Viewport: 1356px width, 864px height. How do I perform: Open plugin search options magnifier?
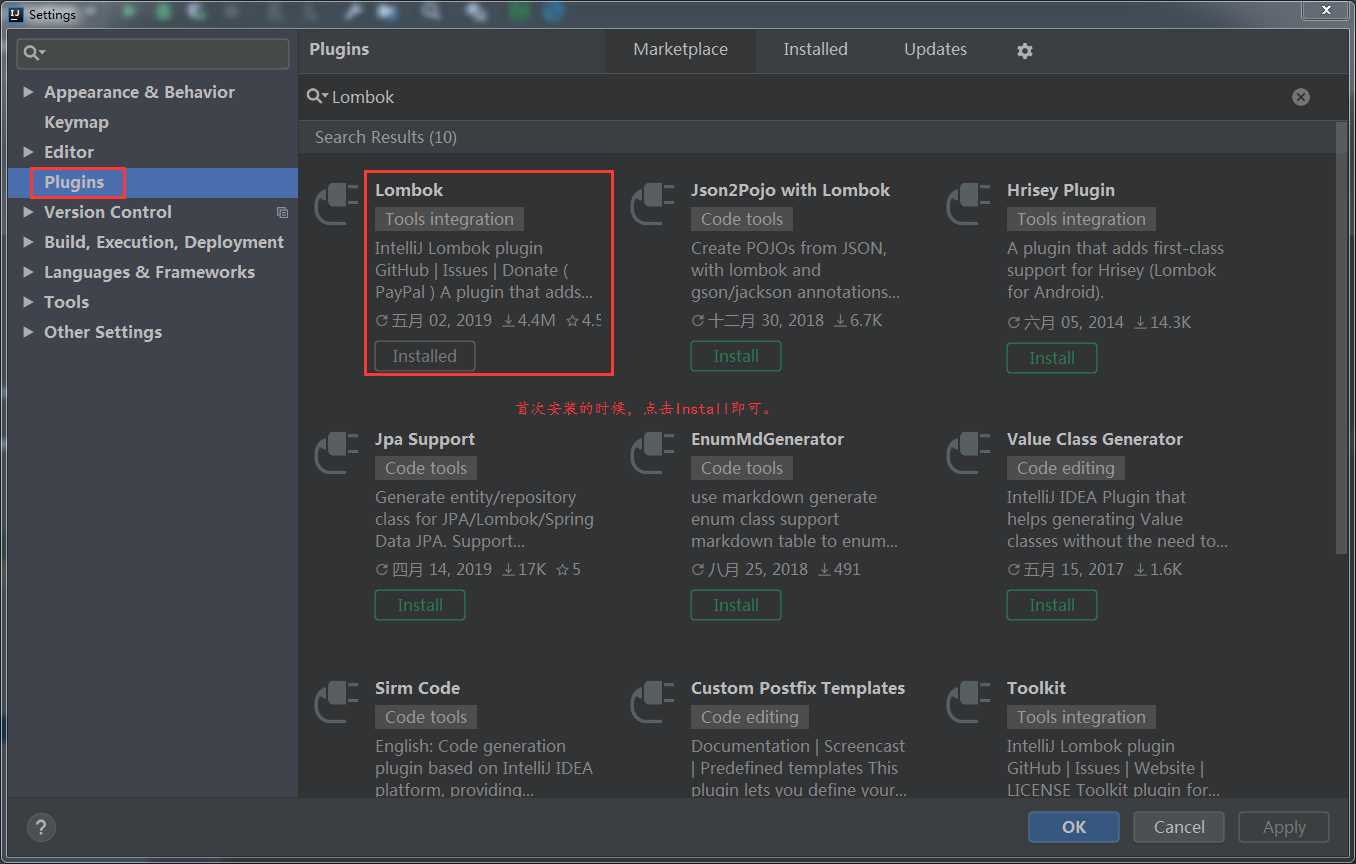(x=317, y=96)
